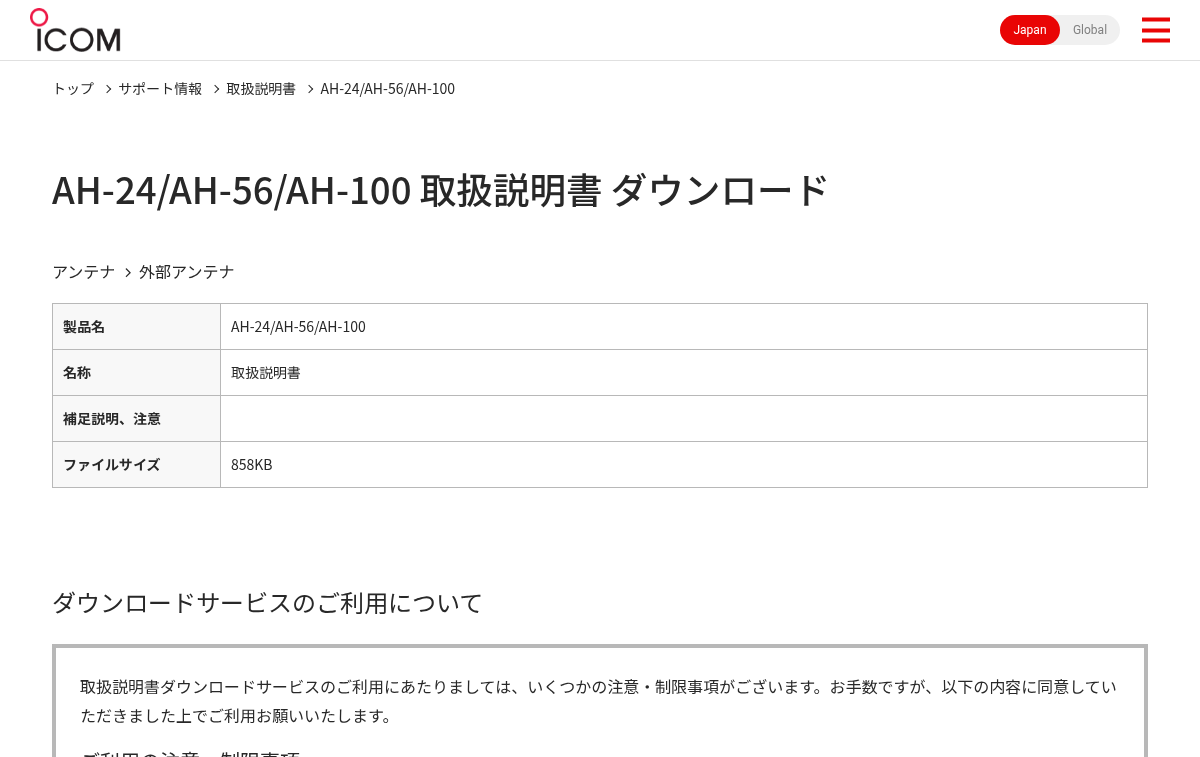Open the ICOM logo home link
The image size is (1200, 757).
click(x=75, y=30)
